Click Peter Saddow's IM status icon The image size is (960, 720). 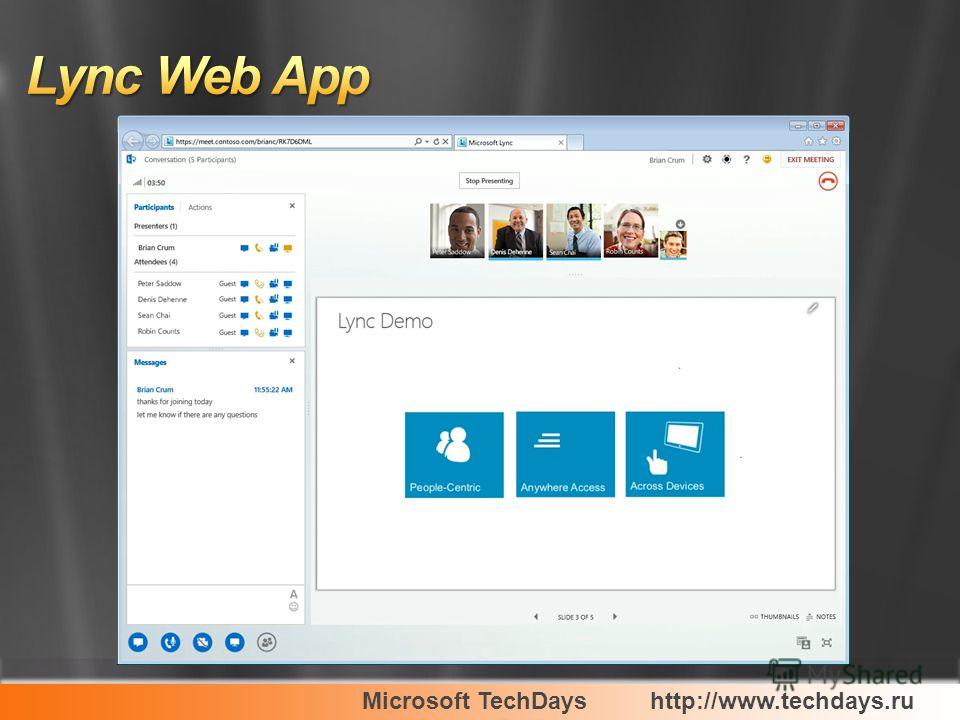point(244,283)
